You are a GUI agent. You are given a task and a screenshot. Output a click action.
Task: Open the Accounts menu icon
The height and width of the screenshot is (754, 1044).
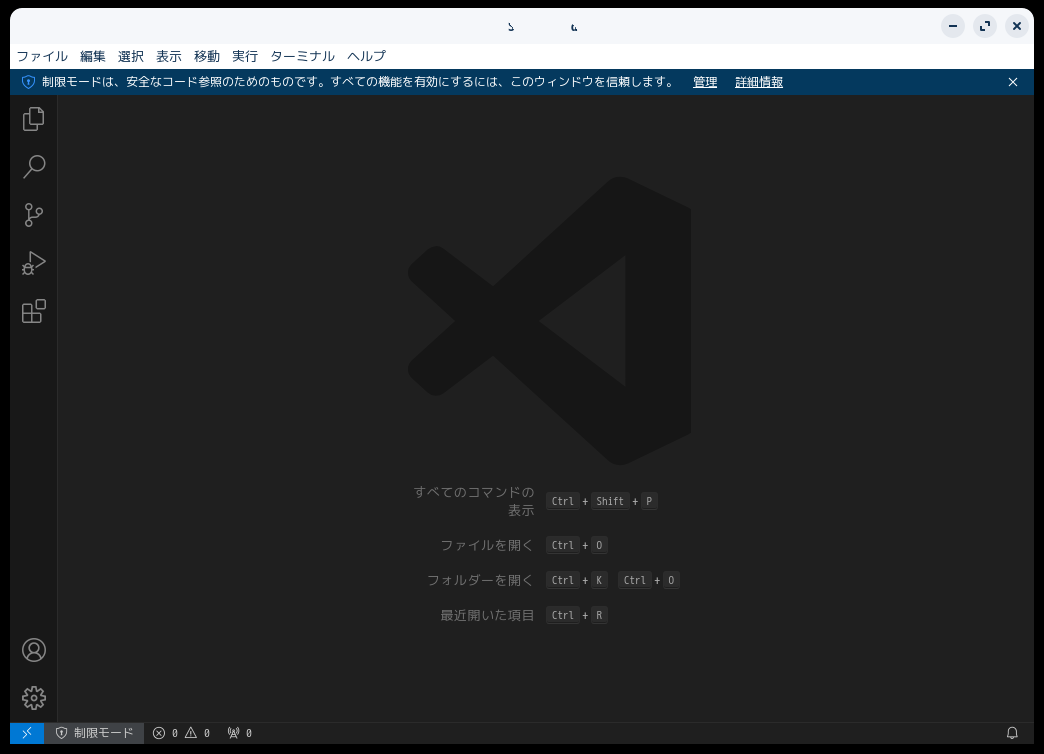tap(33, 650)
